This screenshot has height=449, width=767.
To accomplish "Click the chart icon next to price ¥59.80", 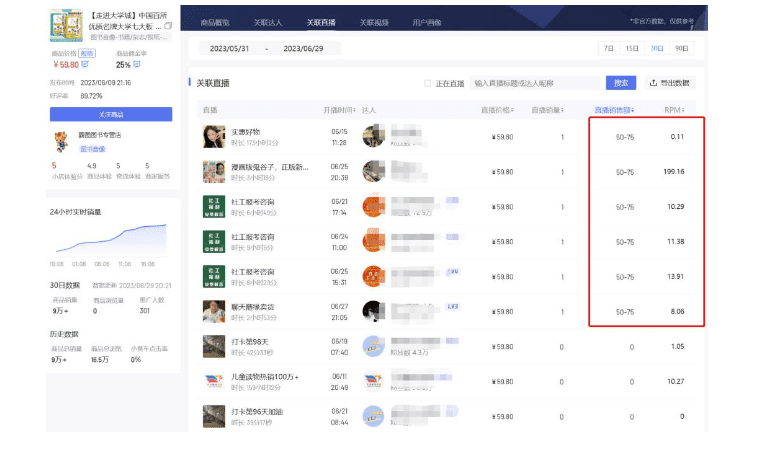I will pos(86,65).
